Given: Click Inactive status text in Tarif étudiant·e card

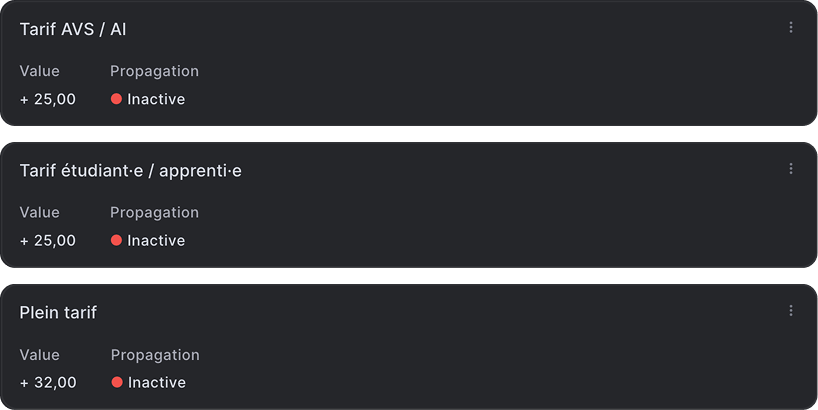Looking at the screenshot, I should coord(156,240).
